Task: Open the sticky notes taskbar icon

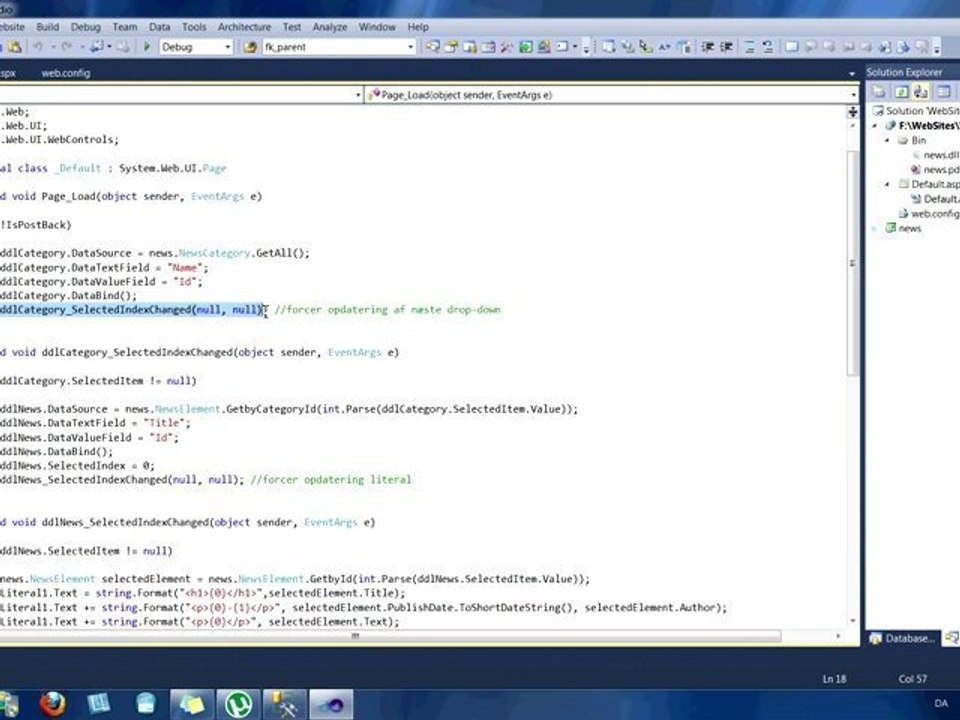Action: (x=192, y=704)
